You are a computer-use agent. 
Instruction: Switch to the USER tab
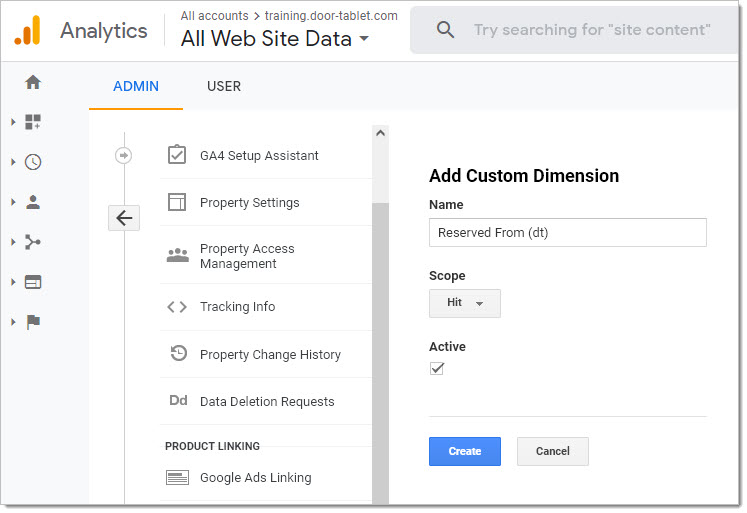click(224, 86)
